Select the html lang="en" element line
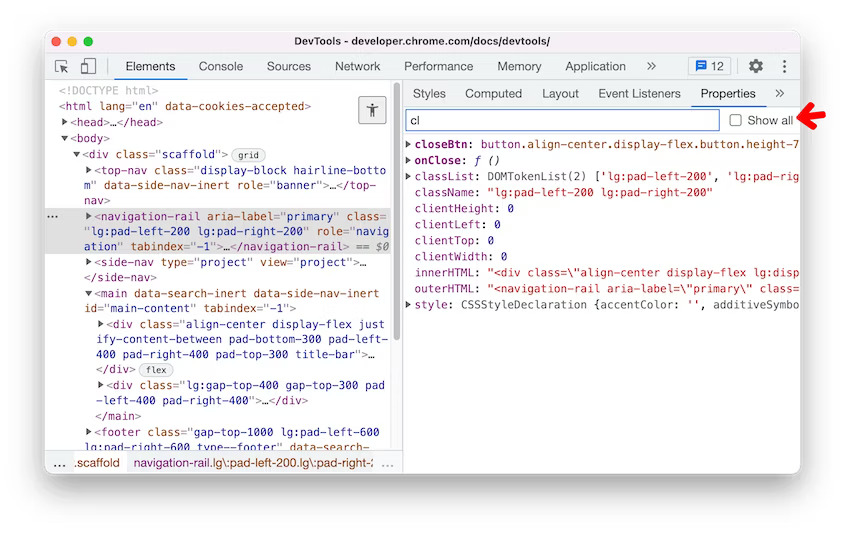The image size is (845, 533). coord(185,106)
